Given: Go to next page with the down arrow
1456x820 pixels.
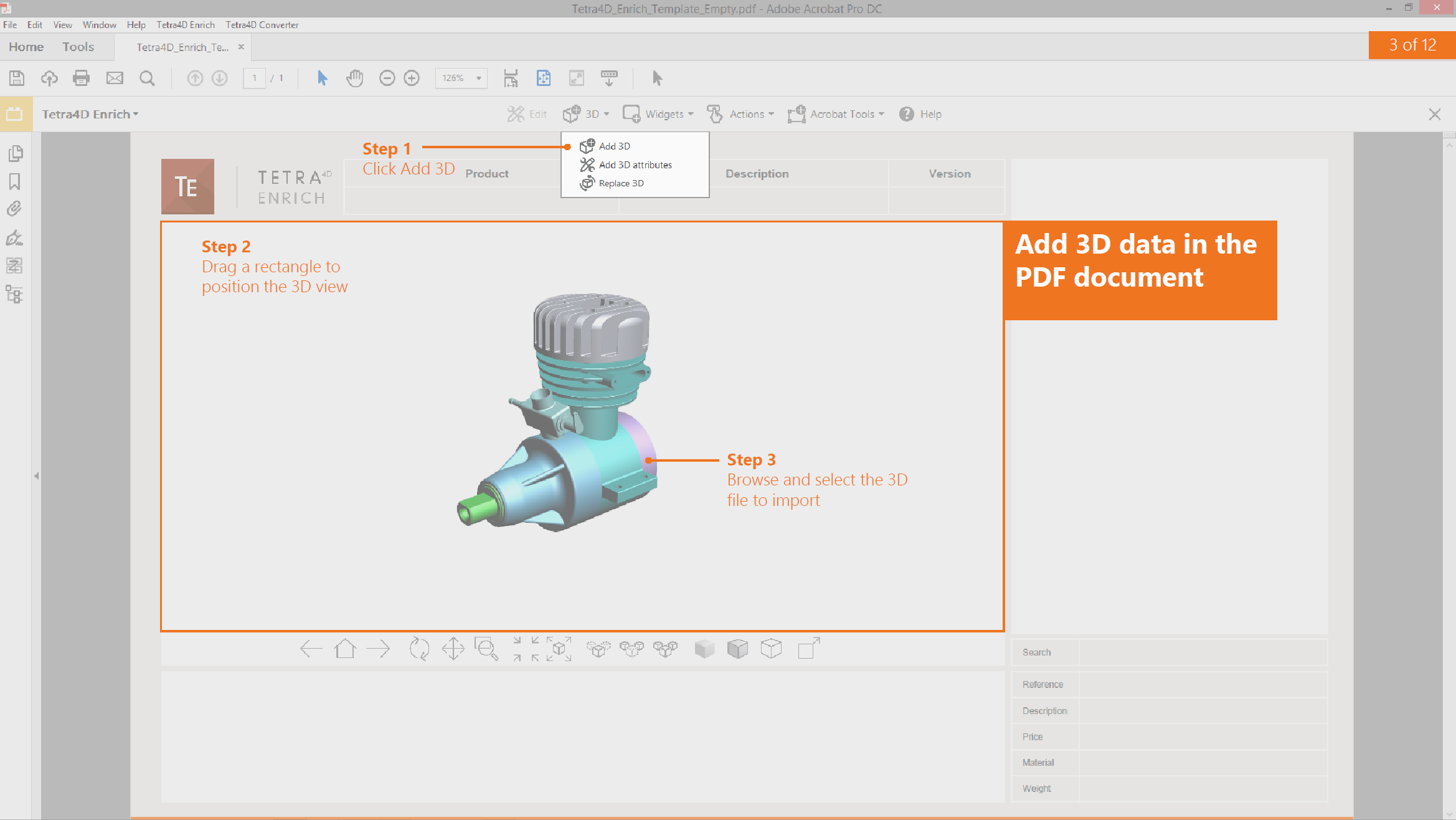Looking at the screenshot, I should [x=219, y=78].
